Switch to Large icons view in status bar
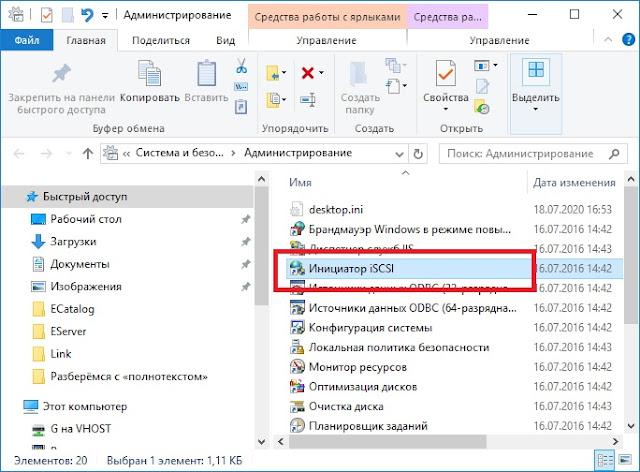This screenshot has height=472, width=640. coord(624,461)
